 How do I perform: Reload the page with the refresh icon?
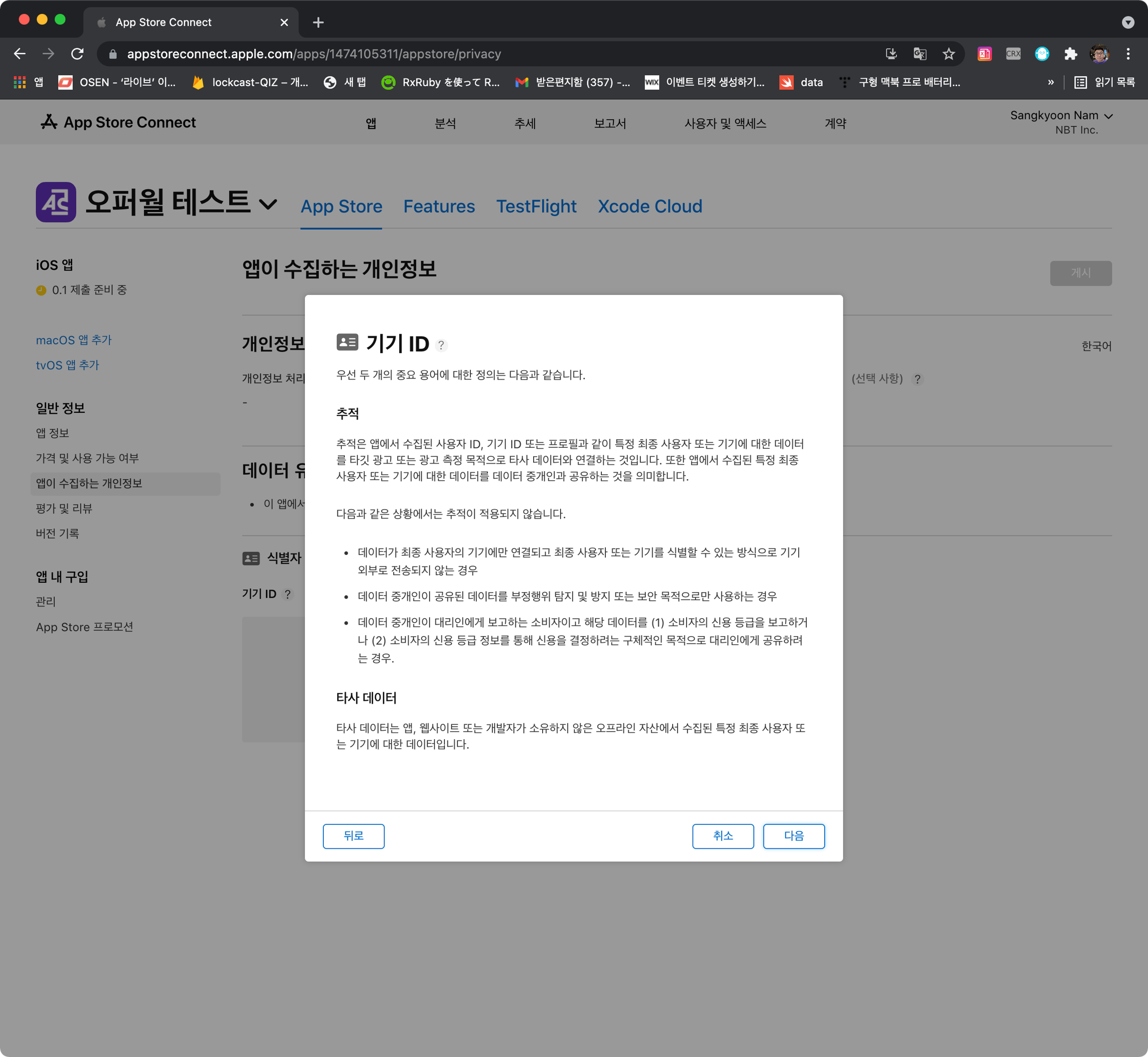pyautogui.click(x=77, y=54)
